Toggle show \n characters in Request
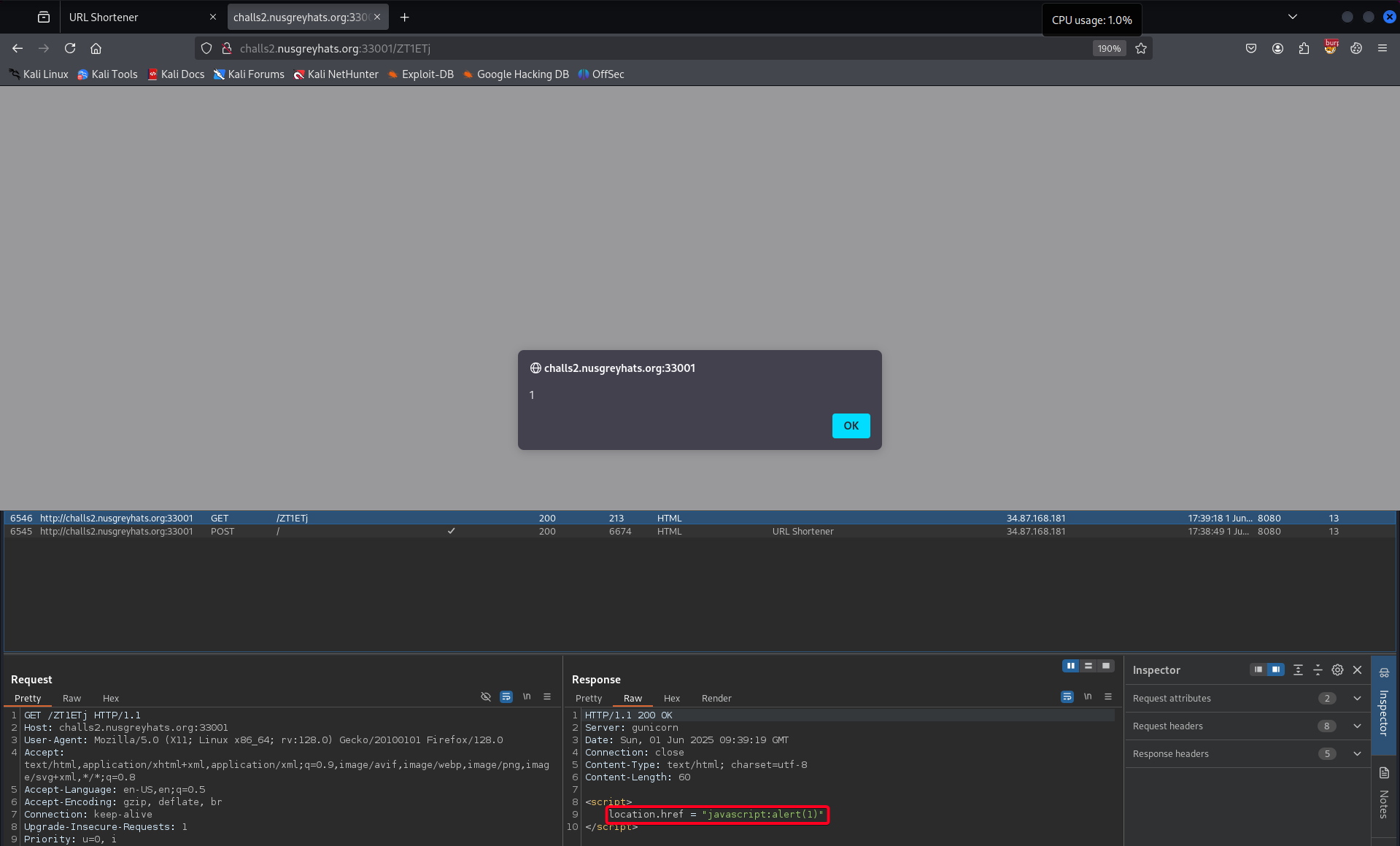This screenshot has width=1400, height=846. click(x=527, y=697)
